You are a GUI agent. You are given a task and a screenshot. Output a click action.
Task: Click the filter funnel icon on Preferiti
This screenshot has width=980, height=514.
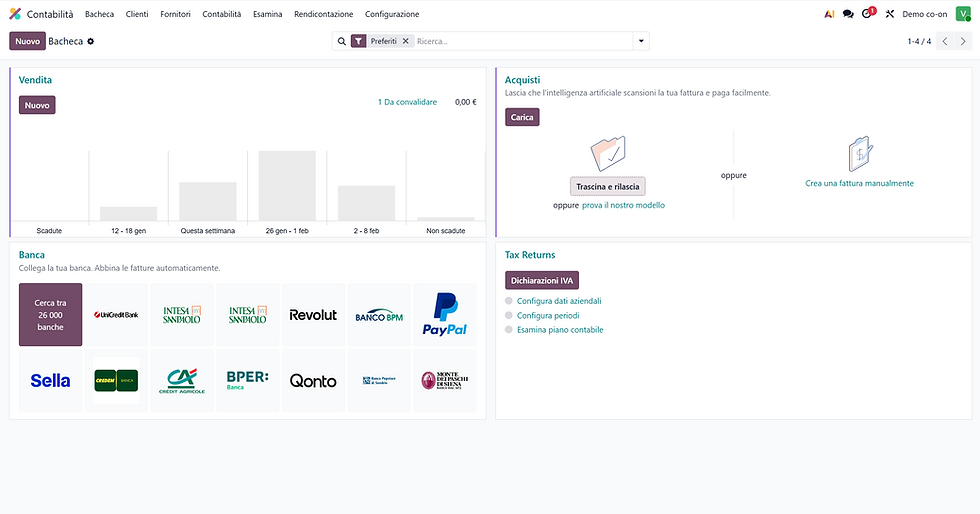(x=358, y=41)
